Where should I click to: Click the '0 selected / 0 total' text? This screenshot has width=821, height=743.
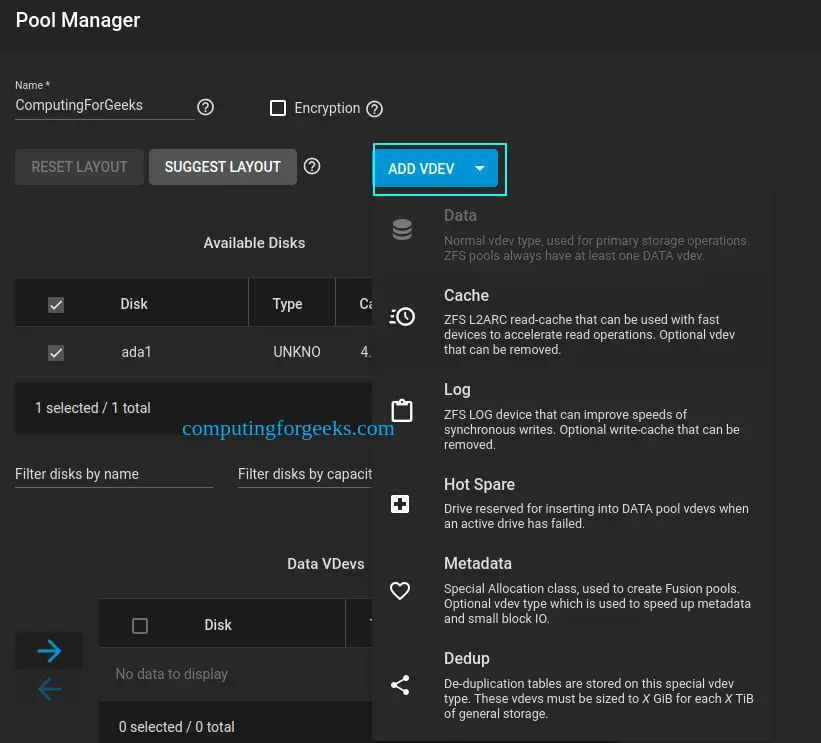(176, 727)
